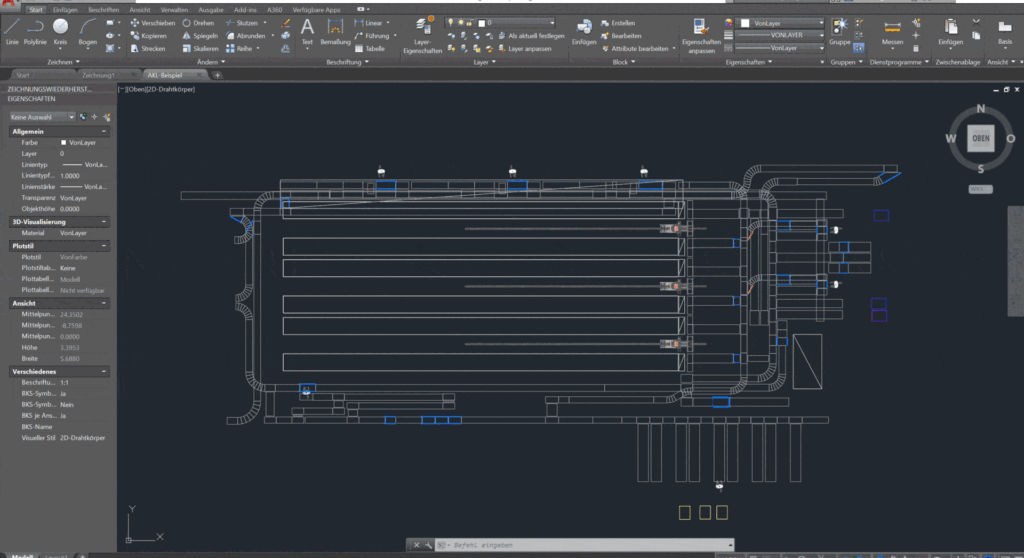Click the O compass direction on ViewCube
The image size is (1024, 558).
(1010, 139)
